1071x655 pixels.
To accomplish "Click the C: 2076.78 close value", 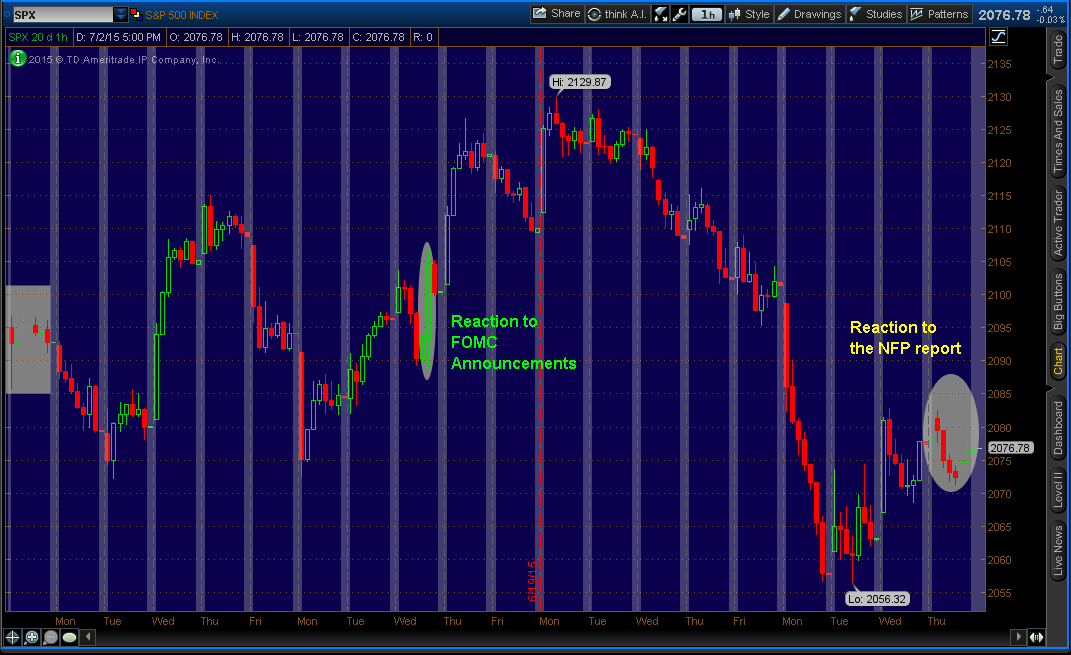I will pyautogui.click(x=378, y=37).
